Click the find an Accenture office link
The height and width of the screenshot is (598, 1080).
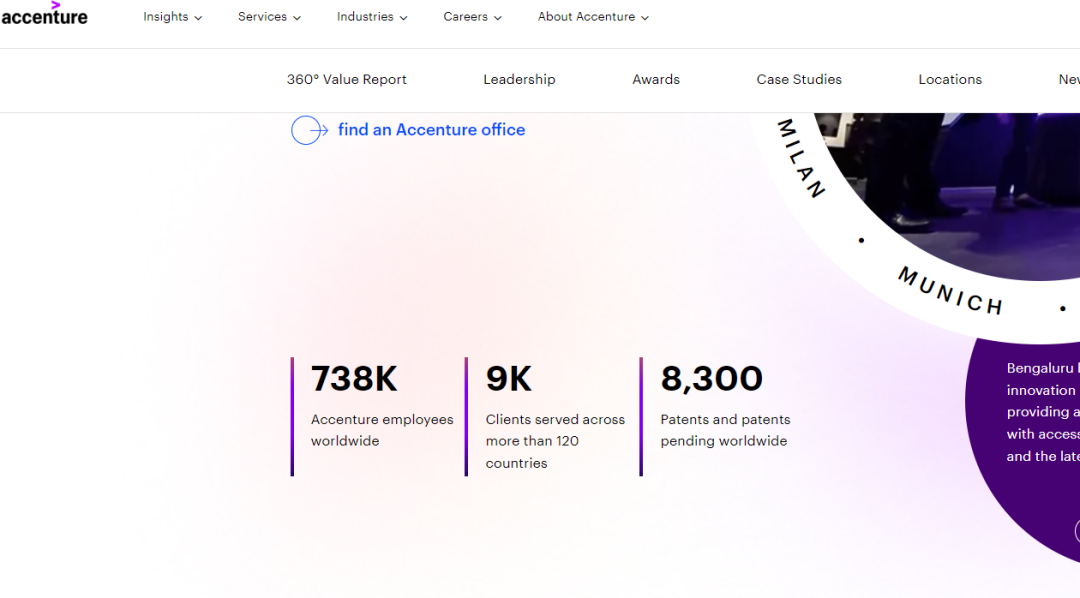point(431,130)
